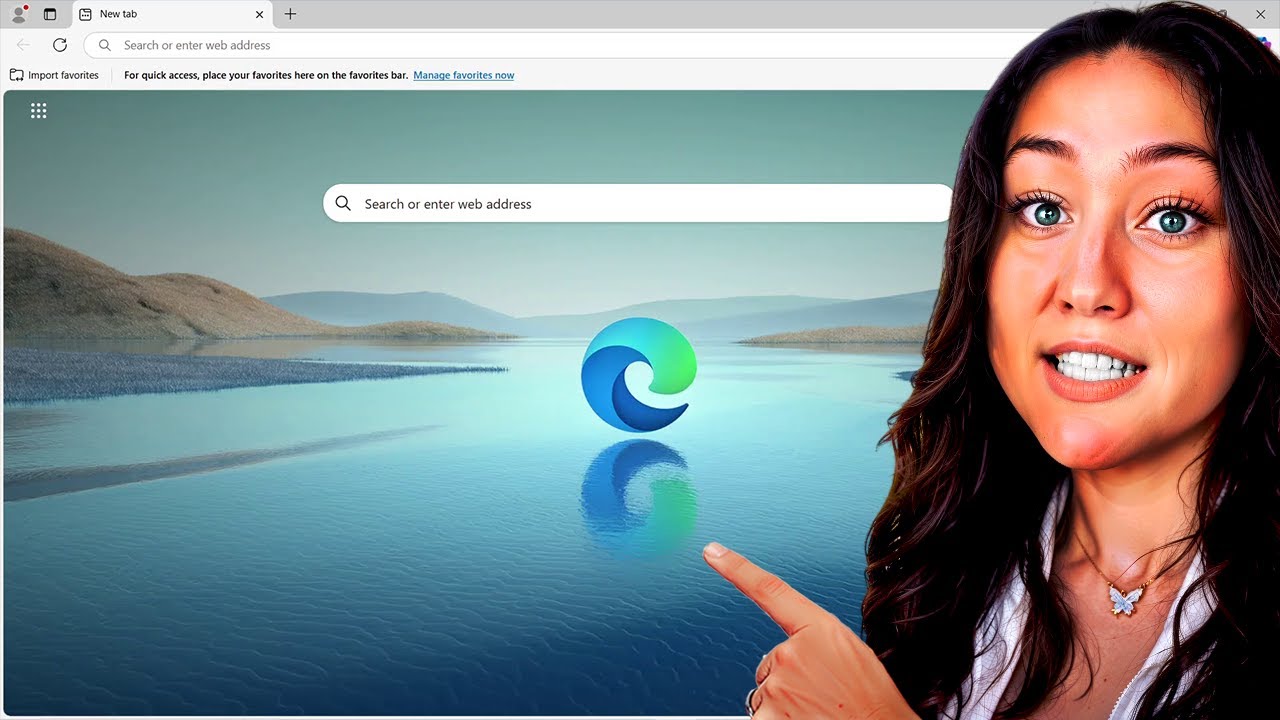Click the greyed Back arrow
This screenshot has height=720, width=1280.
(x=23, y=45)
